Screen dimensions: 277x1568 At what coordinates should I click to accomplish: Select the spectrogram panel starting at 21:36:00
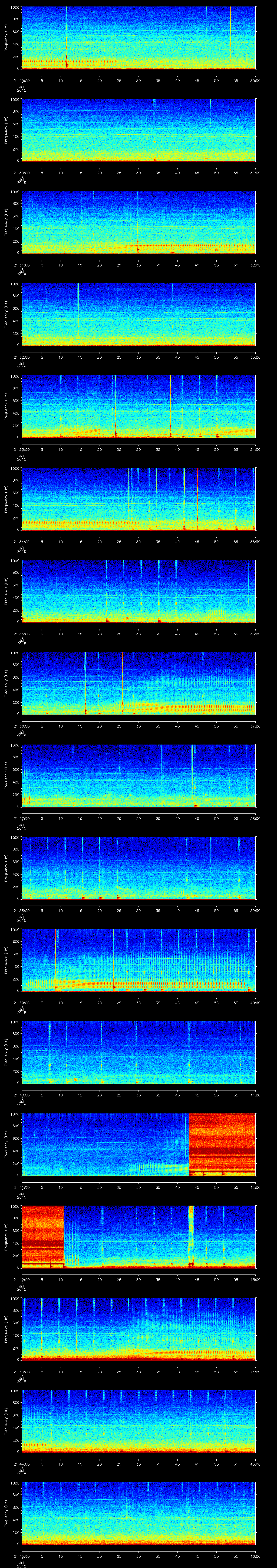(x=139, y=683)
